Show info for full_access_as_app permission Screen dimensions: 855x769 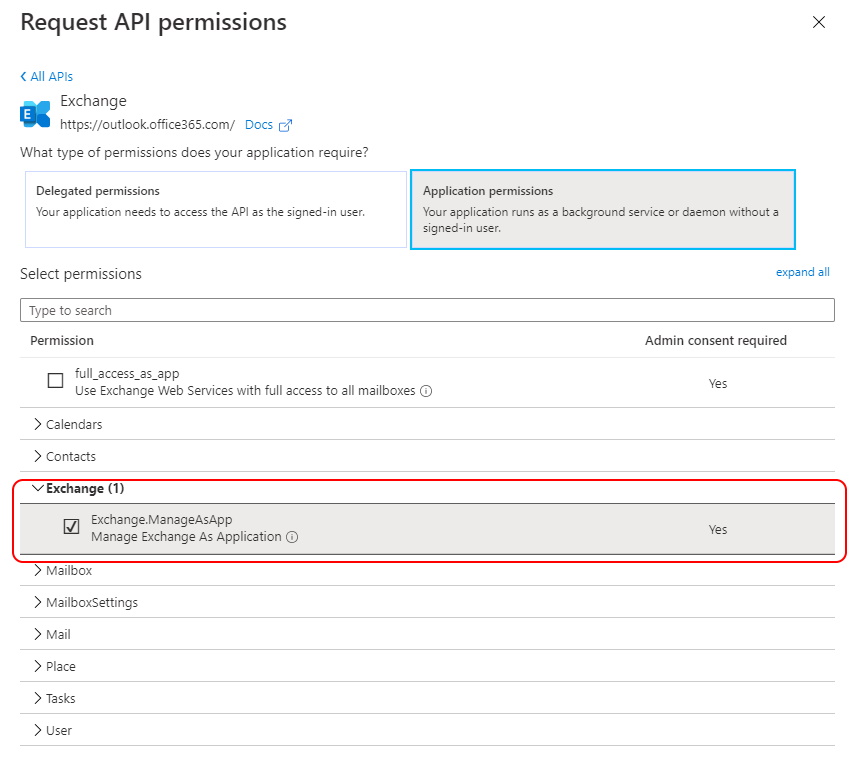(426, 391)
